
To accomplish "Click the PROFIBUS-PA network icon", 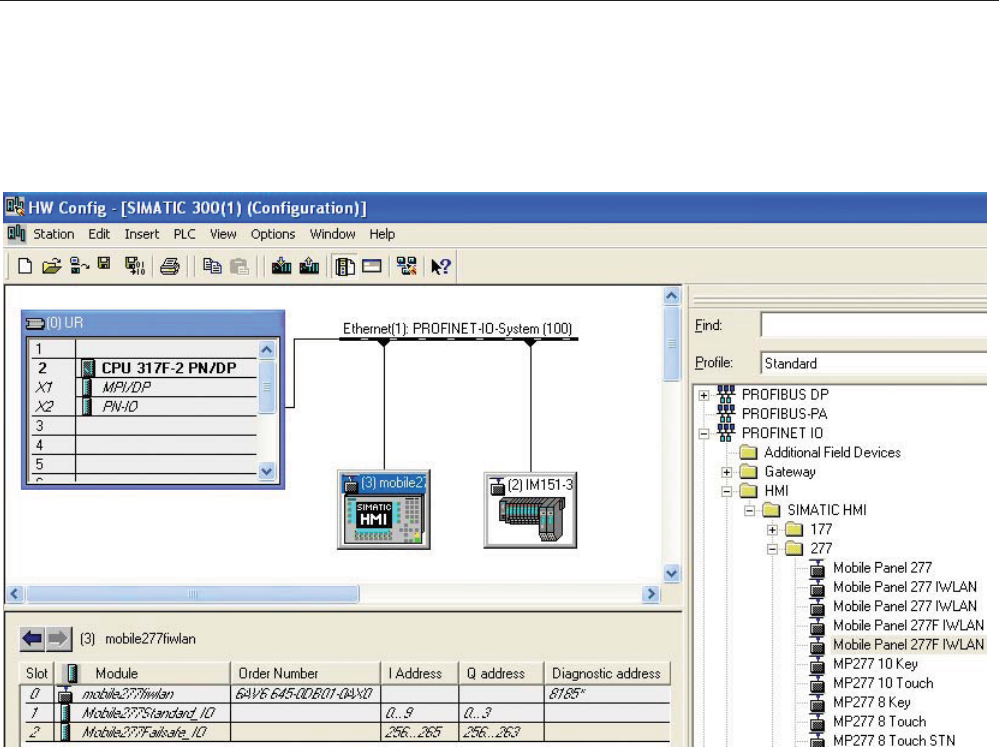I will (726, 413).
